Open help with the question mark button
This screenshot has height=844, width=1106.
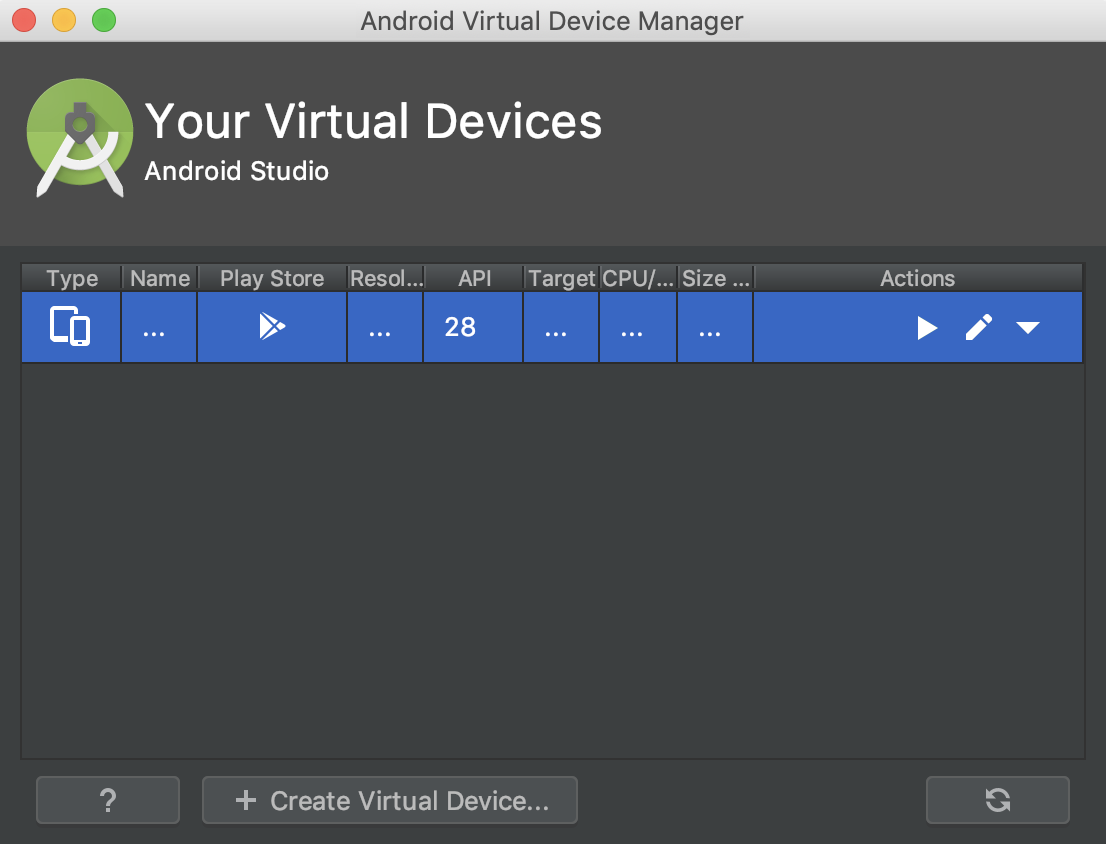(x=108, y=800)
